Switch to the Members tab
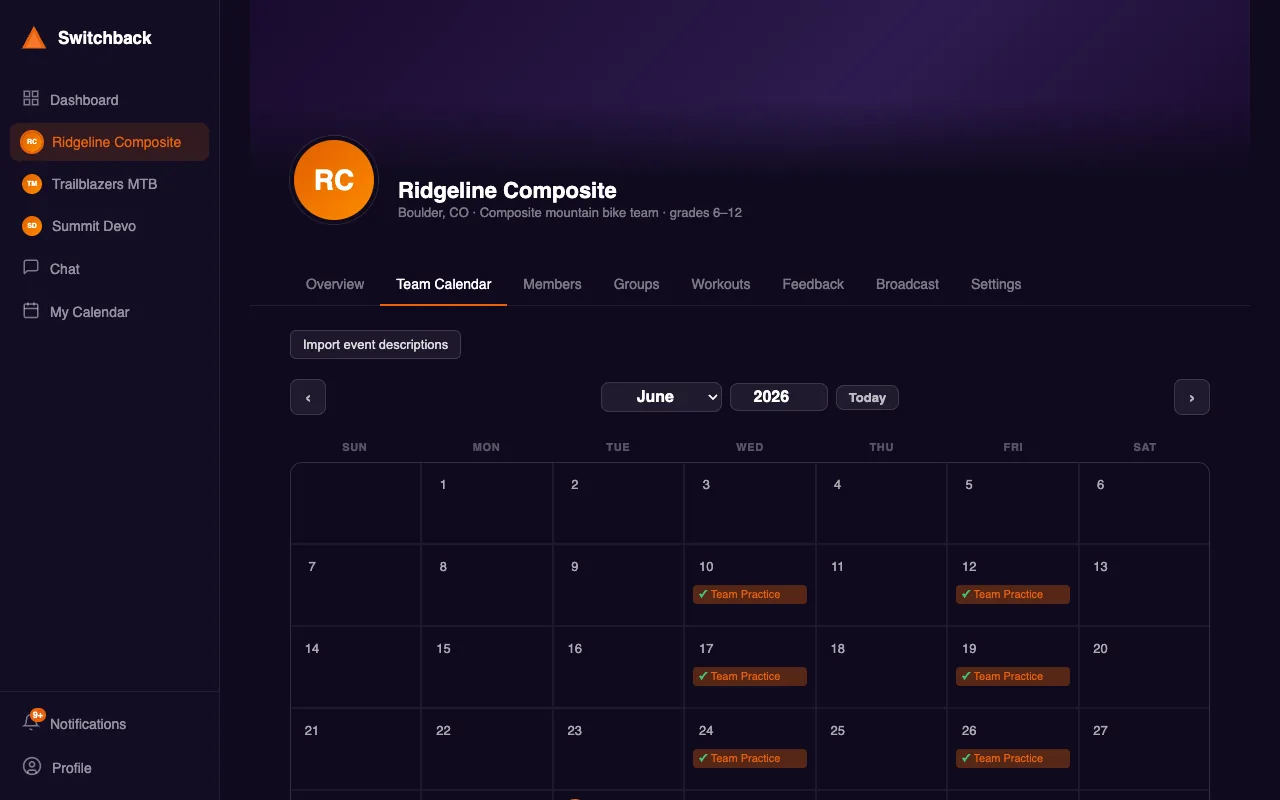1280x800 pixels. coord(552,284)
